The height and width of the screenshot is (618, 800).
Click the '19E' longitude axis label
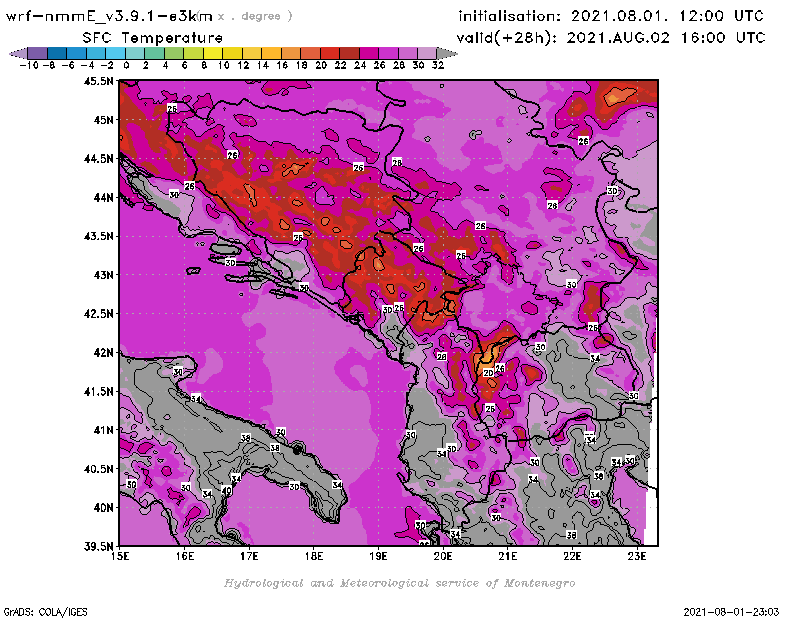click(378, 556)
